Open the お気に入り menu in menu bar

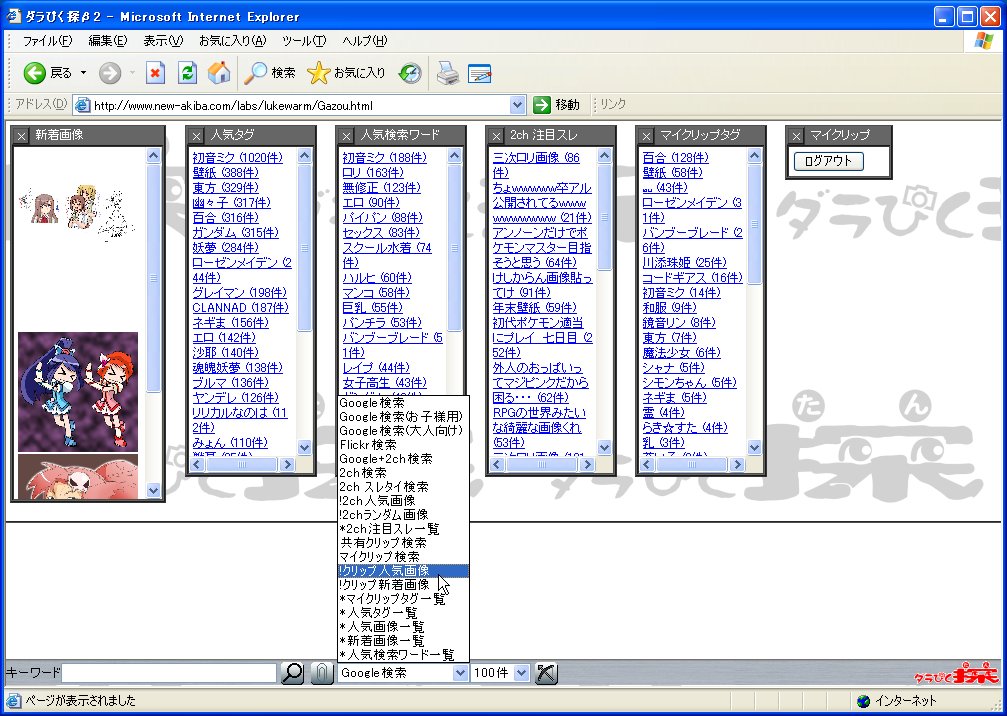click(232, 41)
